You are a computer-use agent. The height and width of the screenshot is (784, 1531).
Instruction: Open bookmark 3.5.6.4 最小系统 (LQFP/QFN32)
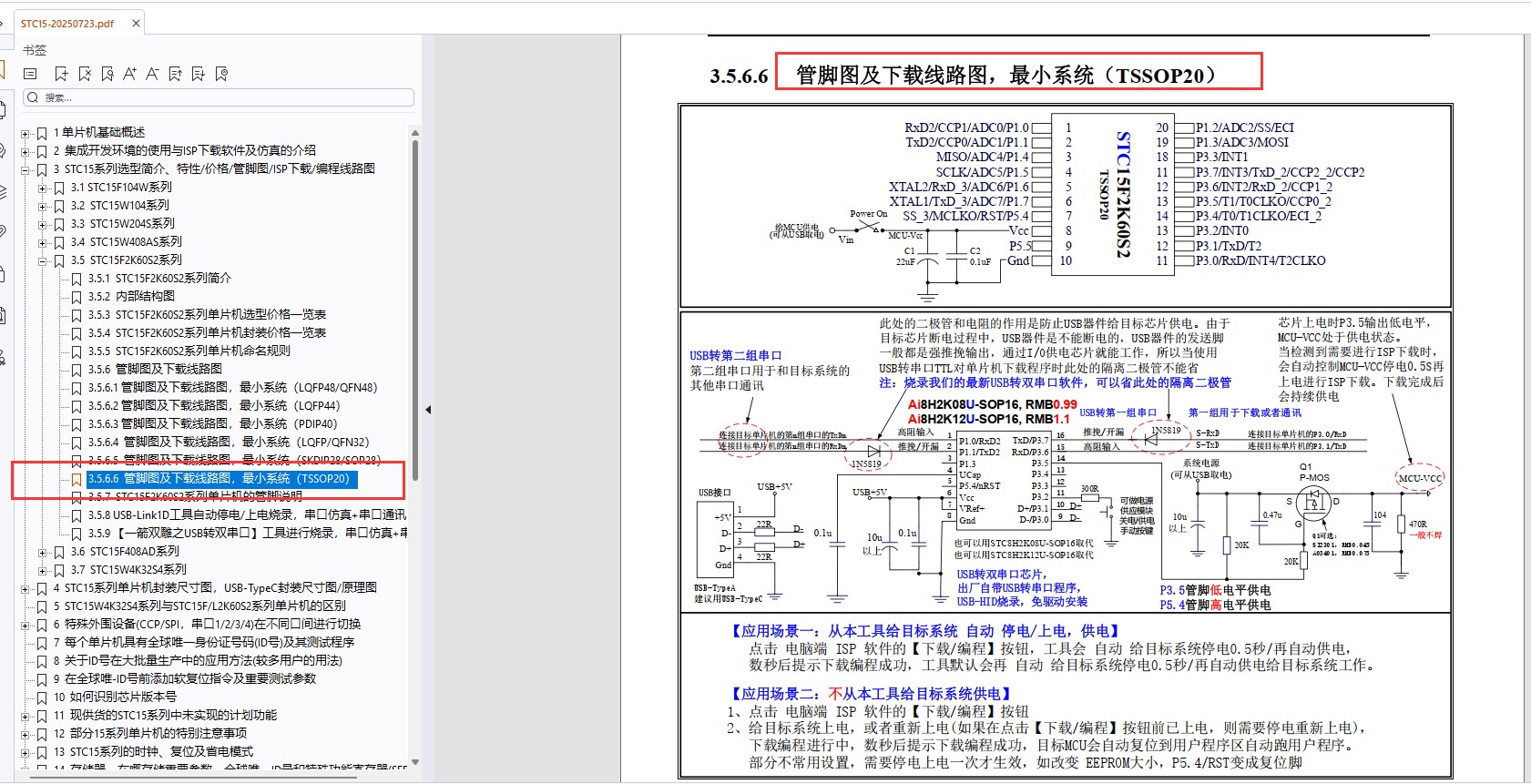[229, 443]
